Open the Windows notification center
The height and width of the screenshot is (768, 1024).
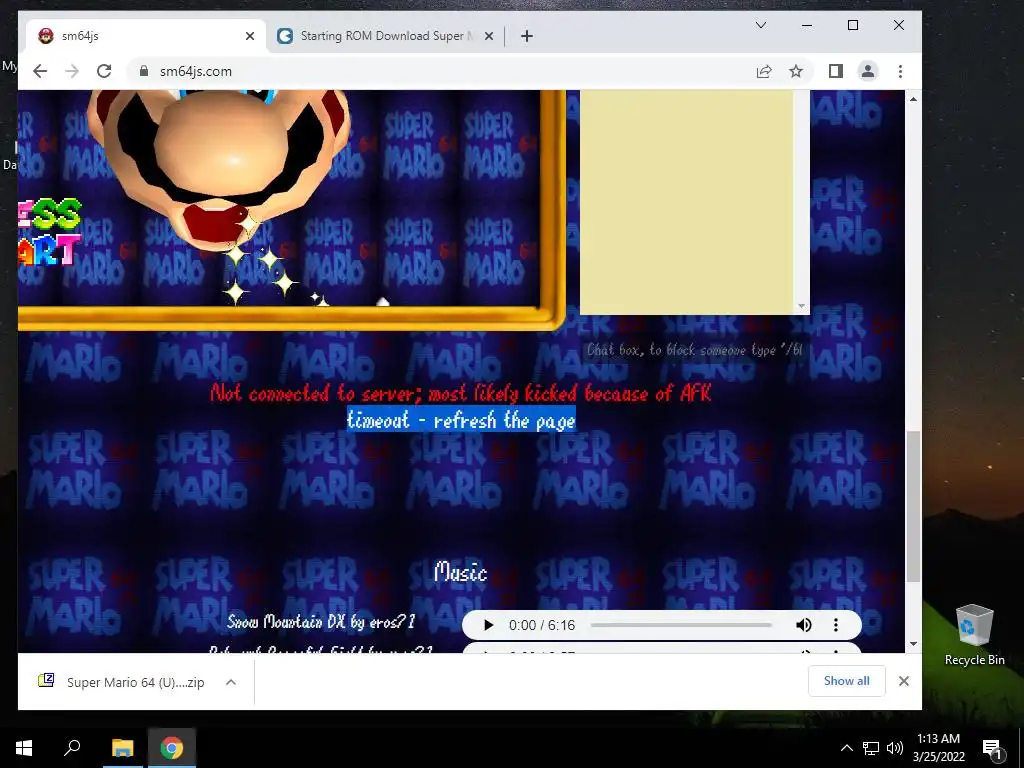tap(992, 748)
